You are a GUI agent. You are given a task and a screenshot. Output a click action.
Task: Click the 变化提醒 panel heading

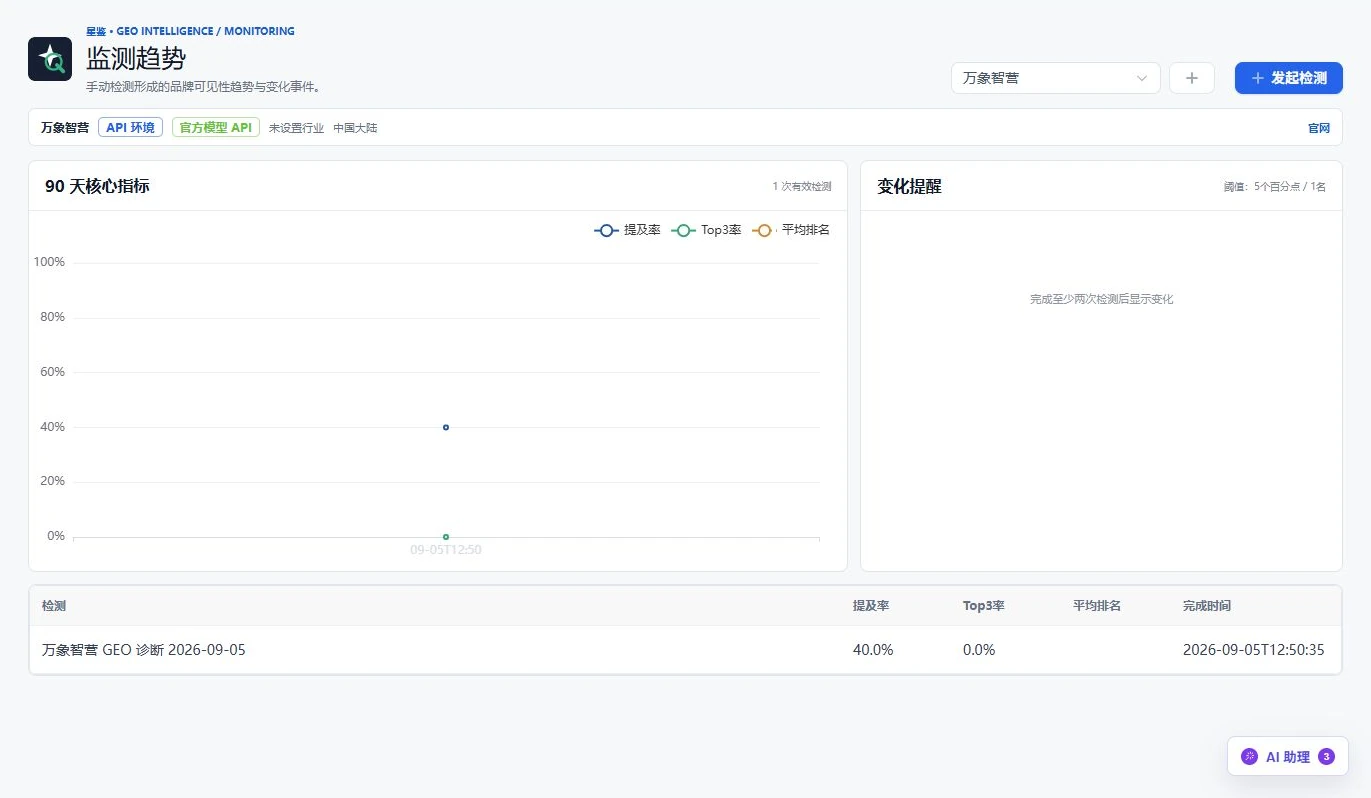pos(909,186)
